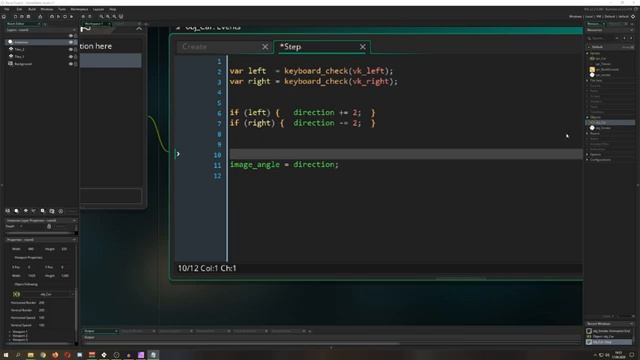Open the Windows Start menu
The image size is (640, 360).
[x=6, y=355]
